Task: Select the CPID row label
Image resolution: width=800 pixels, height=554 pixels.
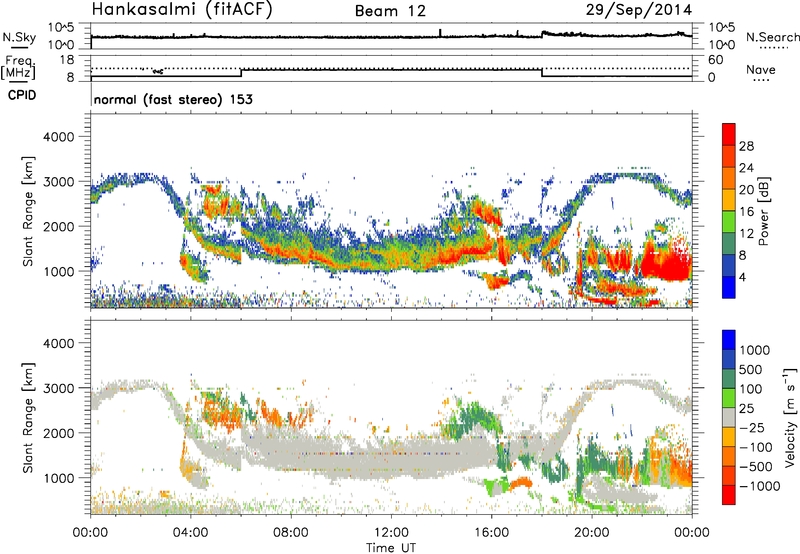Action: pos(22,95)
